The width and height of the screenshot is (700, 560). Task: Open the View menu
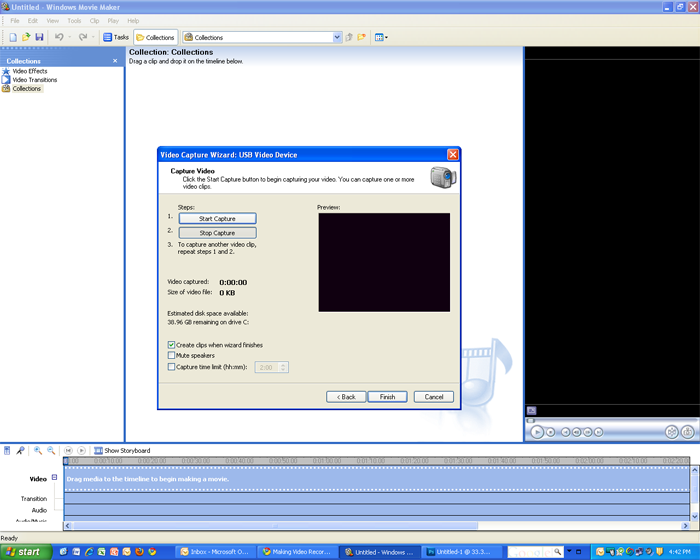[53, 21]
